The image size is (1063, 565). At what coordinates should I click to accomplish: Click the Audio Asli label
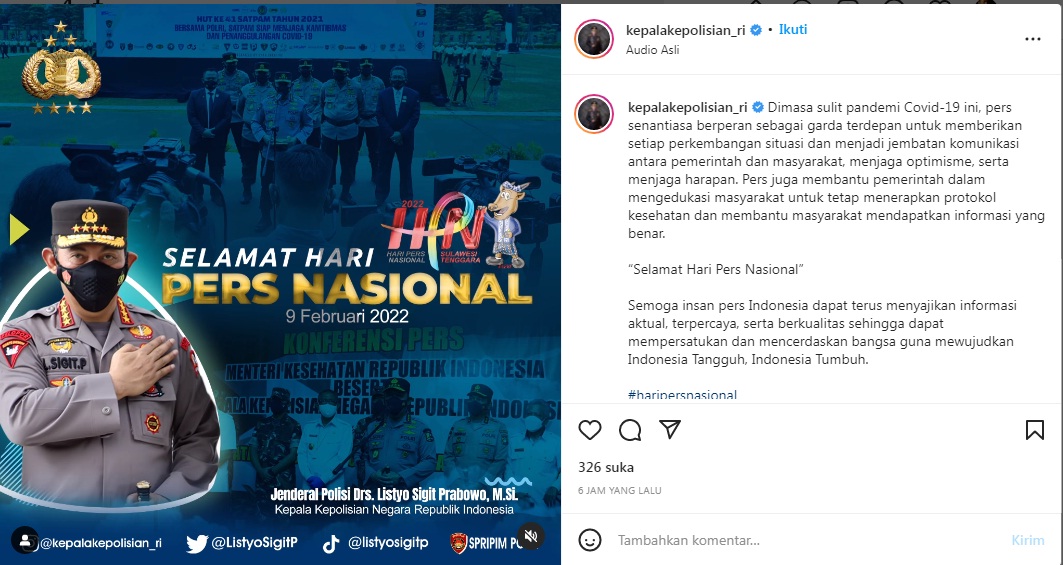(x=652, y=50)
